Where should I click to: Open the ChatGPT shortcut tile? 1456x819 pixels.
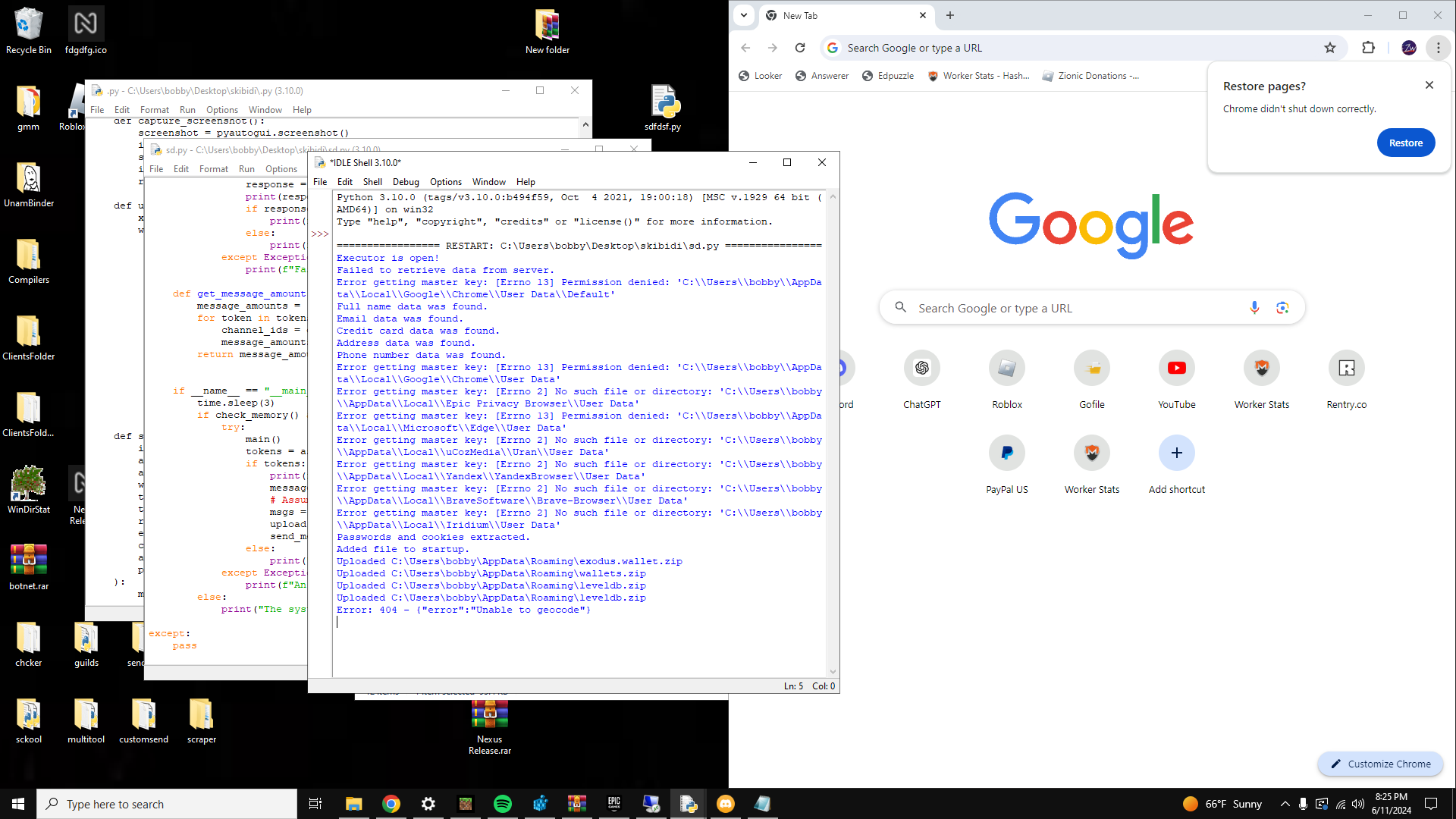click(x=921, y=369)
